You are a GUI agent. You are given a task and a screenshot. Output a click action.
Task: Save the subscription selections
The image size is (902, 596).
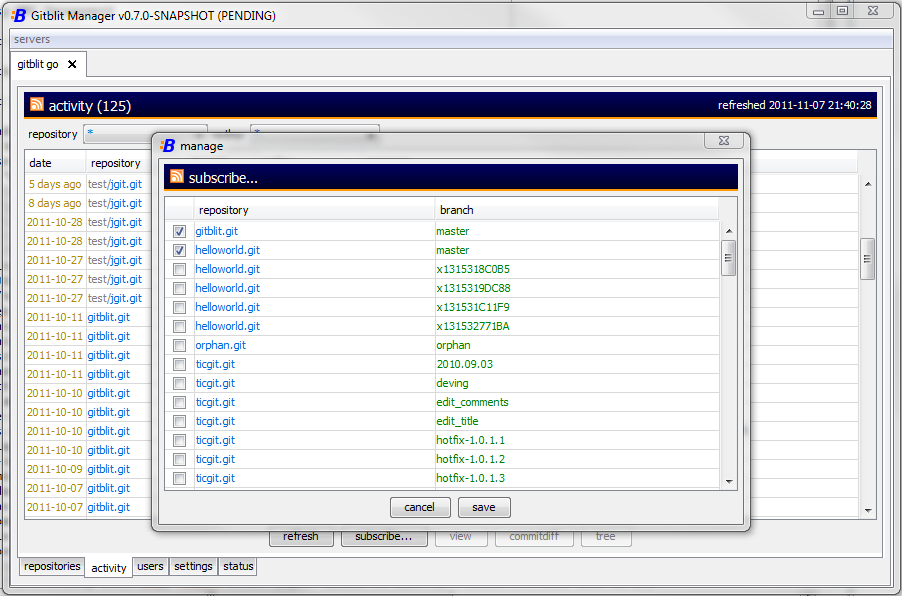[x=484, y=507]
